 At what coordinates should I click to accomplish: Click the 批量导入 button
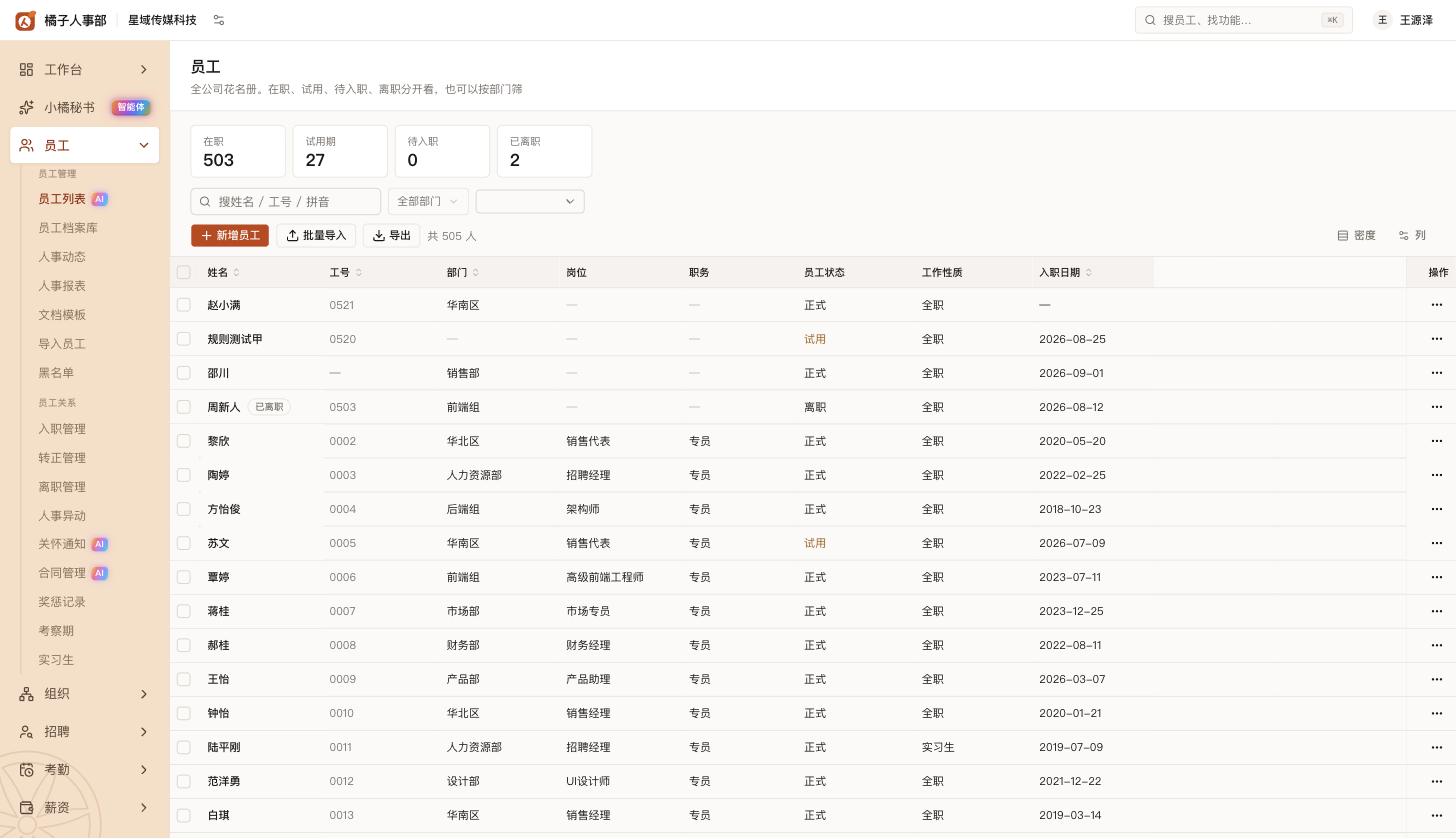click(316, 236)
